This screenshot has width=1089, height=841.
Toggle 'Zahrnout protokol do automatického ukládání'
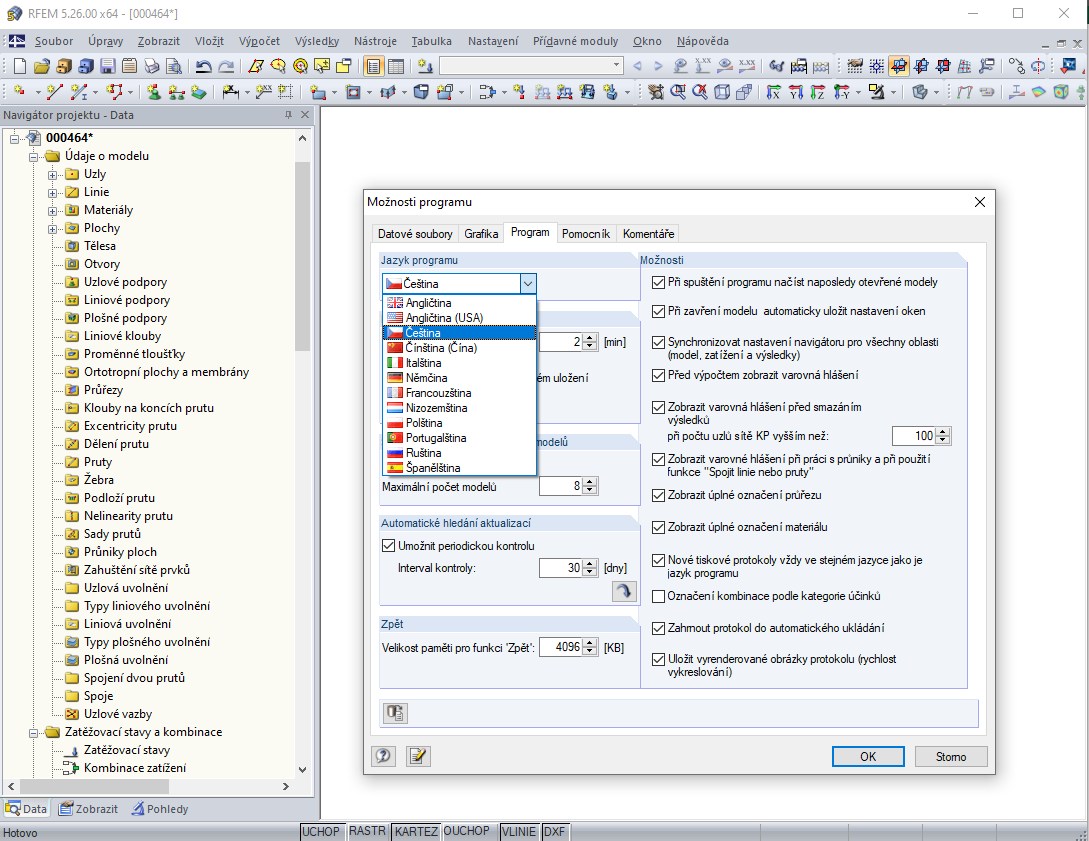(658, 628)
